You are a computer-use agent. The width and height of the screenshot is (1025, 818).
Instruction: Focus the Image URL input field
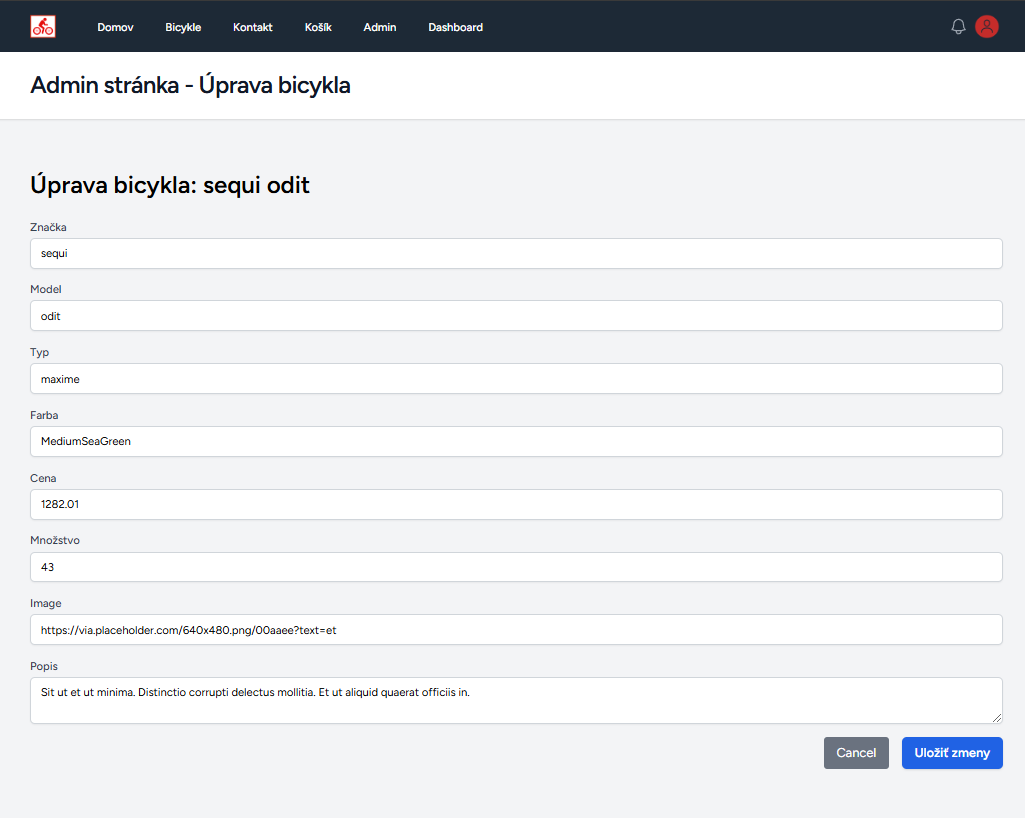(x=516, y=630)
